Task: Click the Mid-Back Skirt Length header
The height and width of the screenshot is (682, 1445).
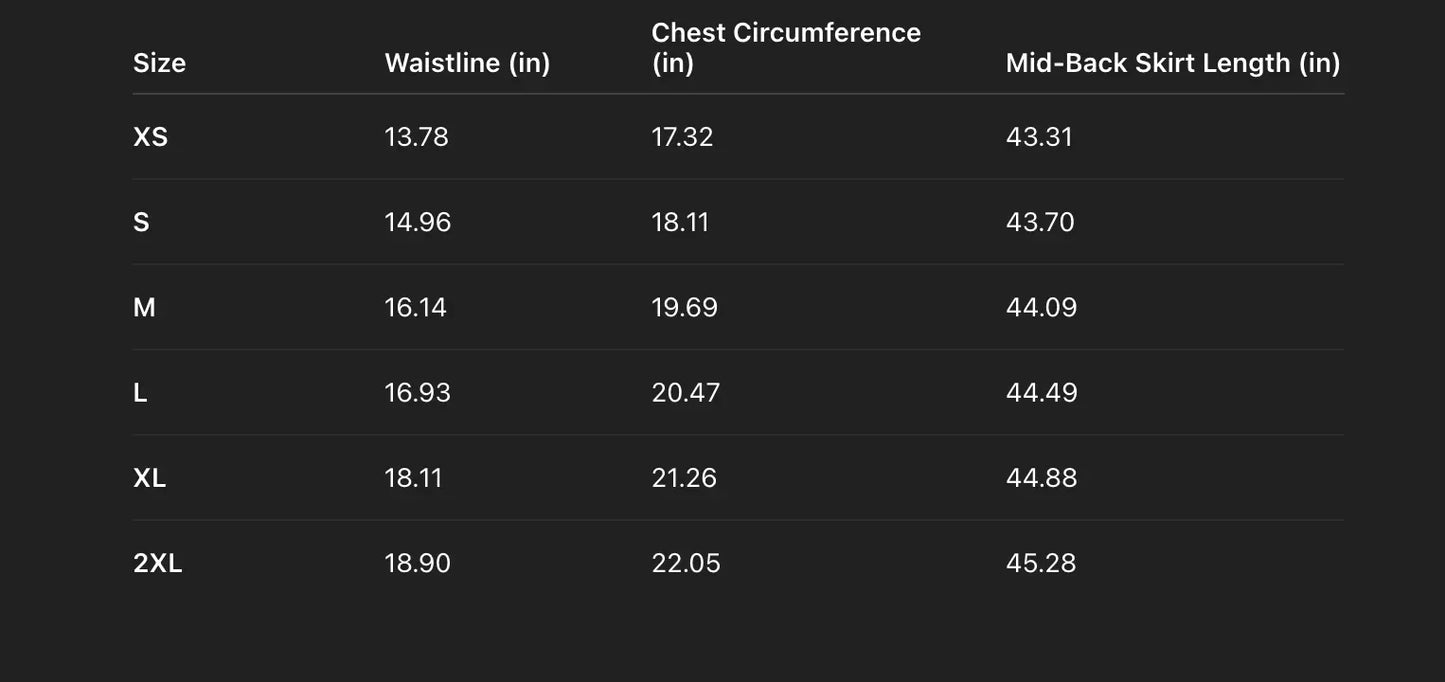Action: tap(1172, 63)
